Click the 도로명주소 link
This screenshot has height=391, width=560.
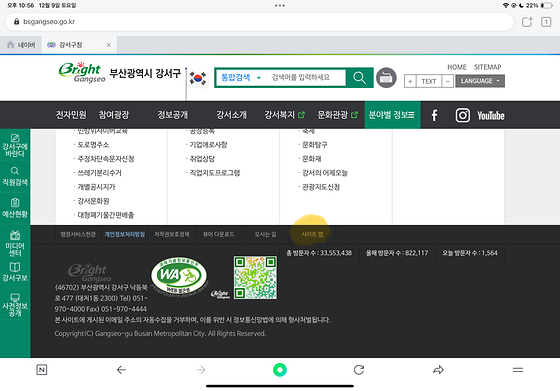click(93, 145)
